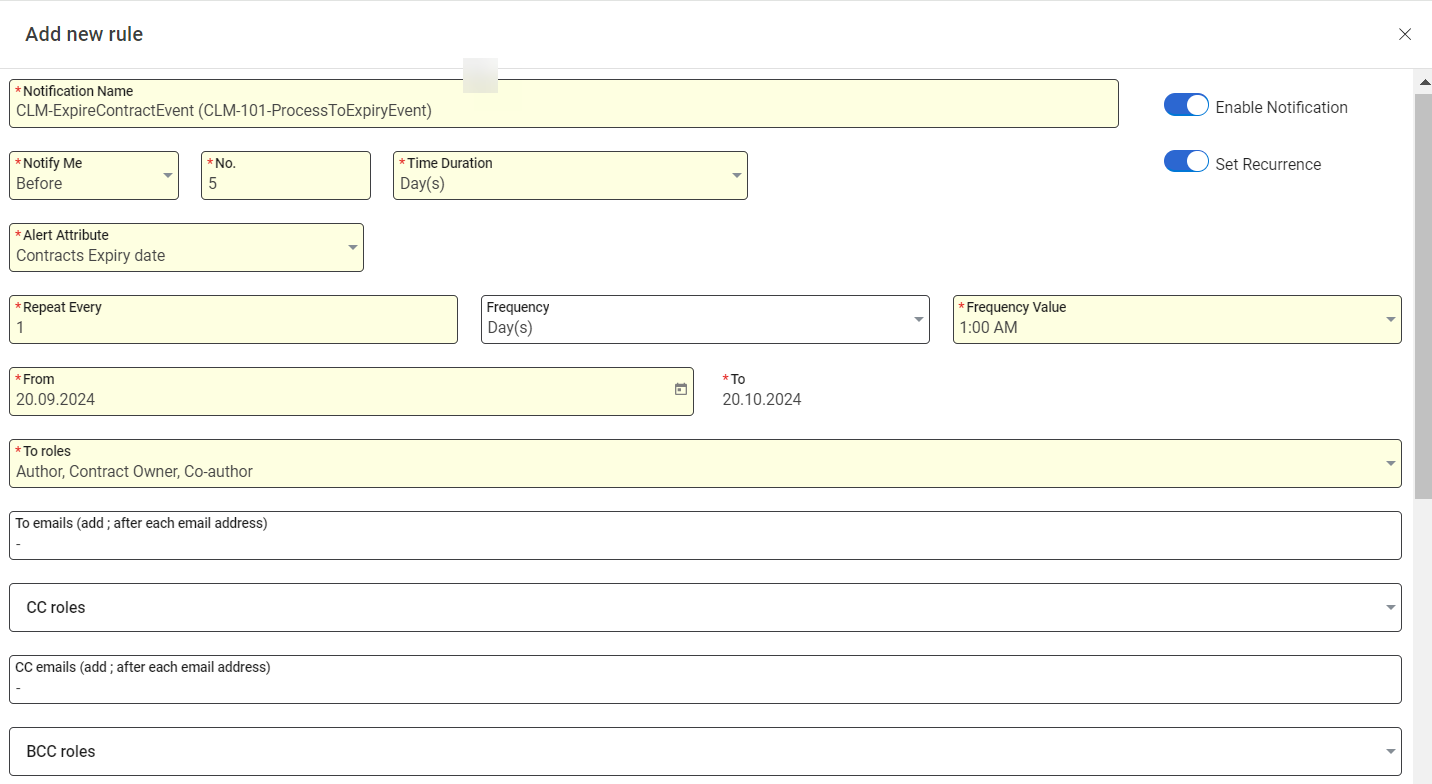Click the scrollbar up arrow
The height and width of the screenshot is (784, 1432).
(1422, 80)
